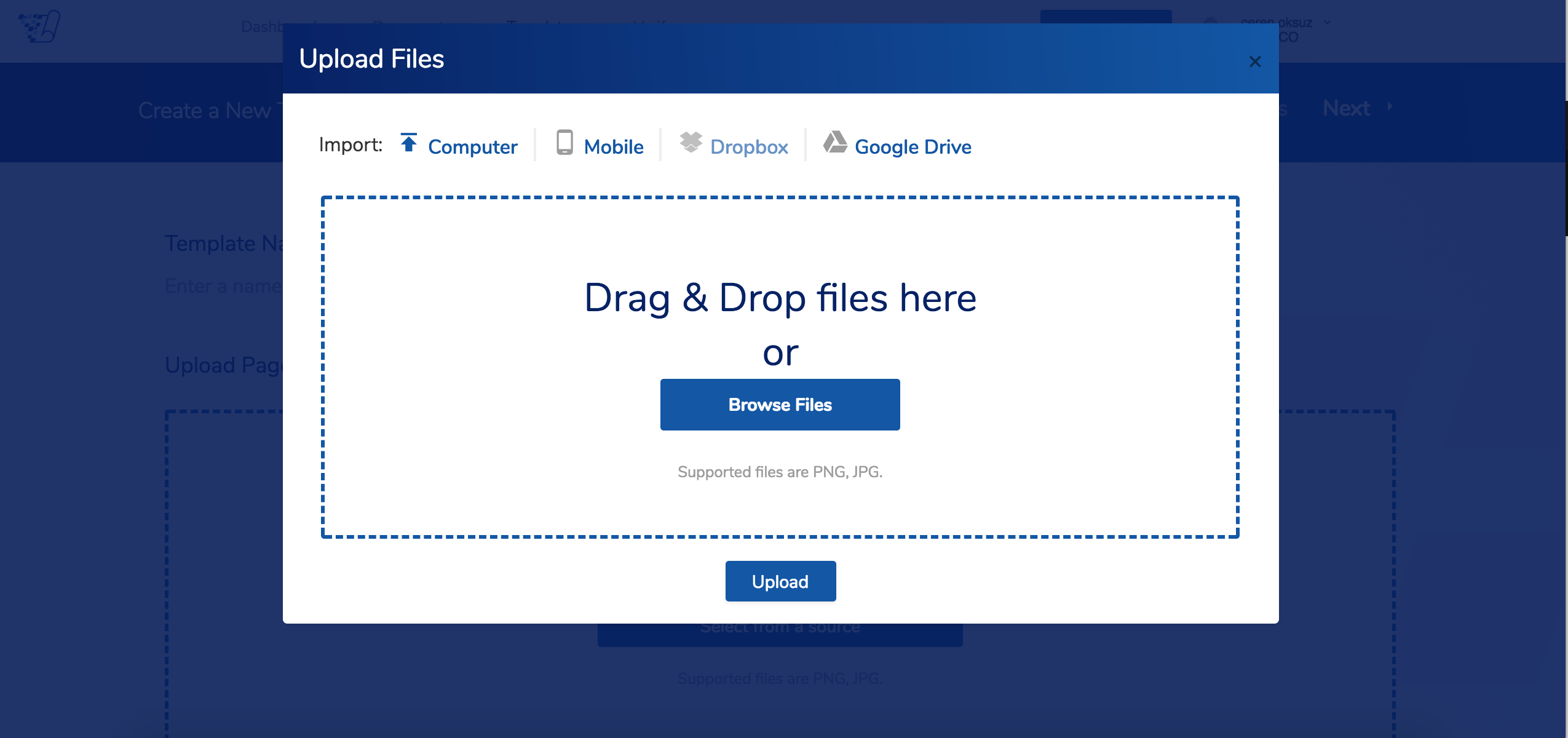Choose the Dropbox import source

748,147
